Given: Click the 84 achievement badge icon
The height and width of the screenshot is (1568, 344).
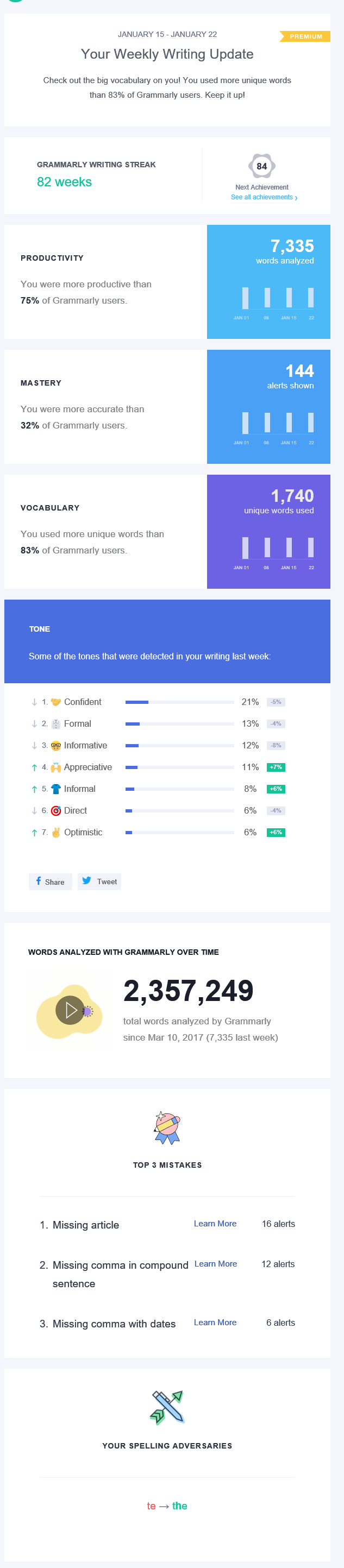Looking at the screenshot, I should (262, 166).
